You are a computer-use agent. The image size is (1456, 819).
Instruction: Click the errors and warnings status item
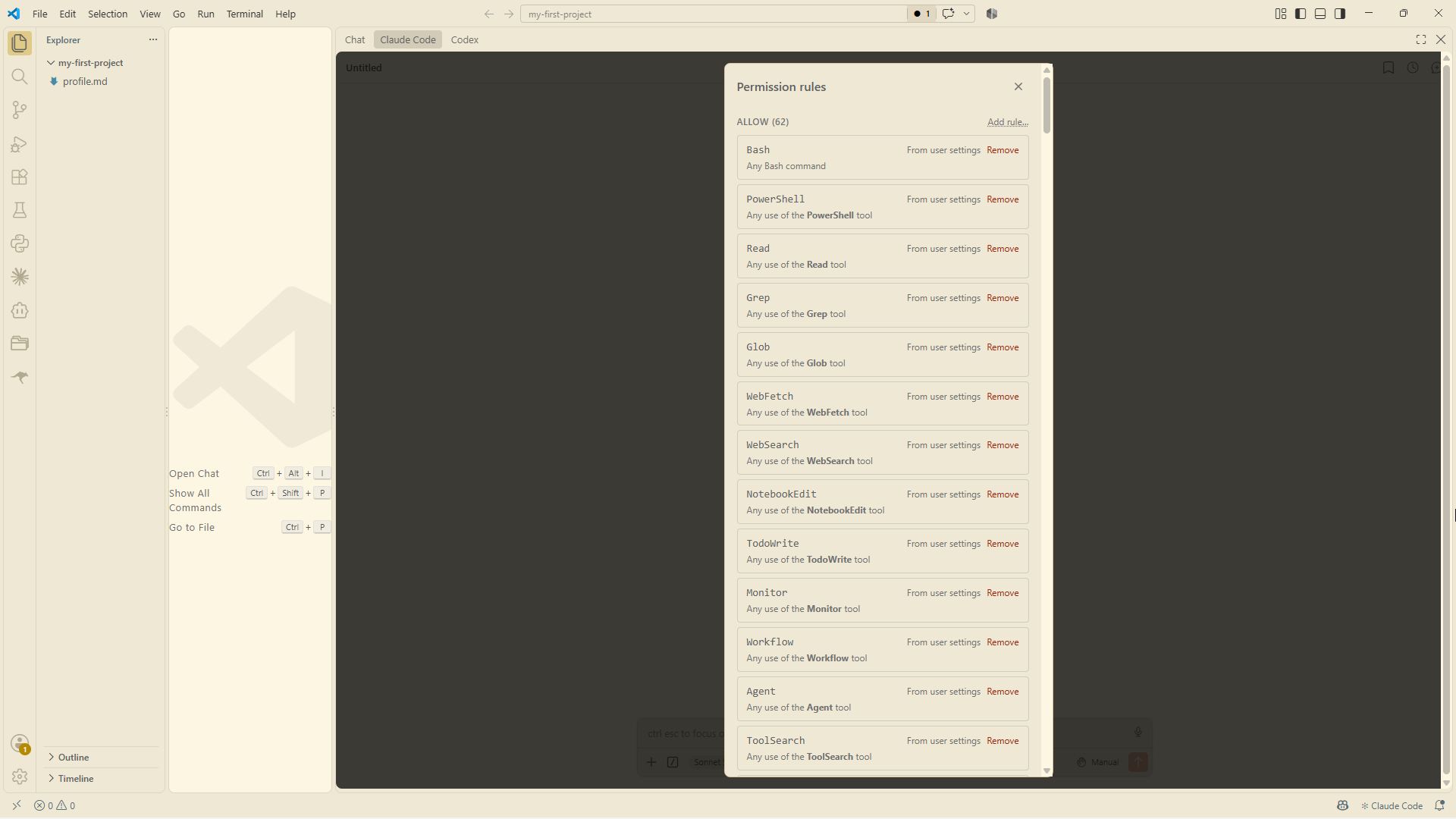coord(55,805)
